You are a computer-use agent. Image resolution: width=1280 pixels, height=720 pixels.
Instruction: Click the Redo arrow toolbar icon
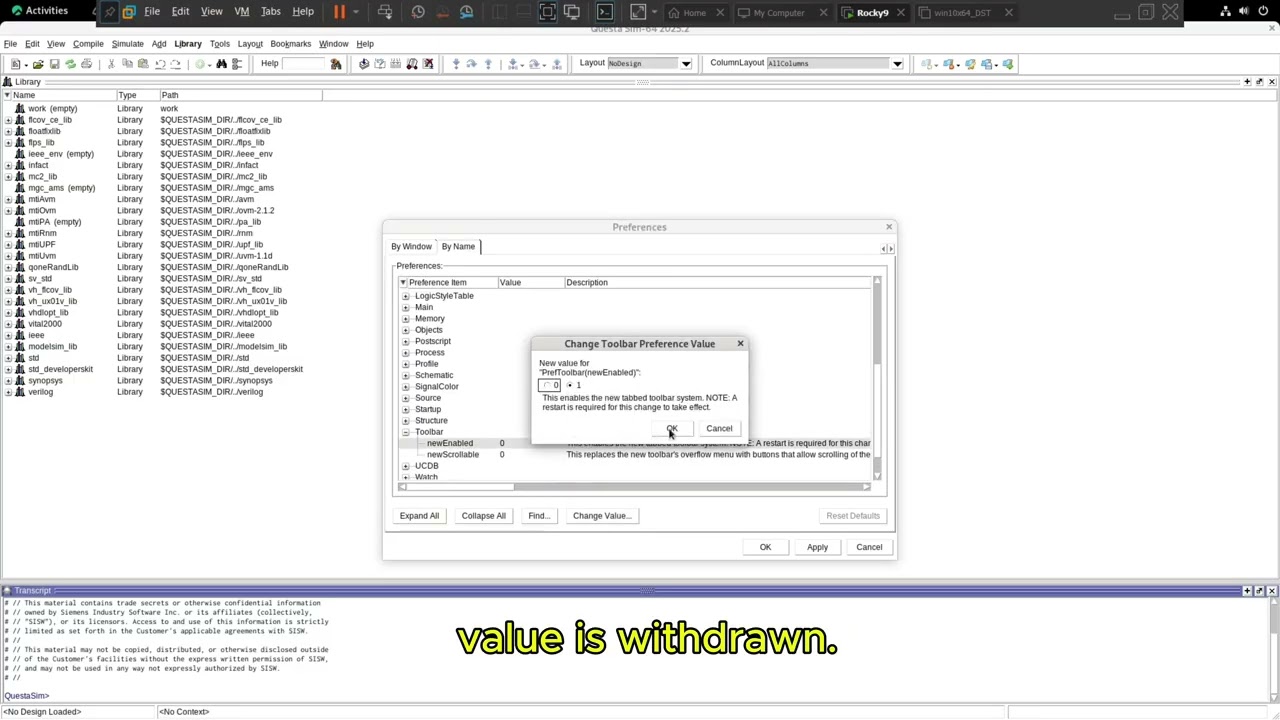175,64
